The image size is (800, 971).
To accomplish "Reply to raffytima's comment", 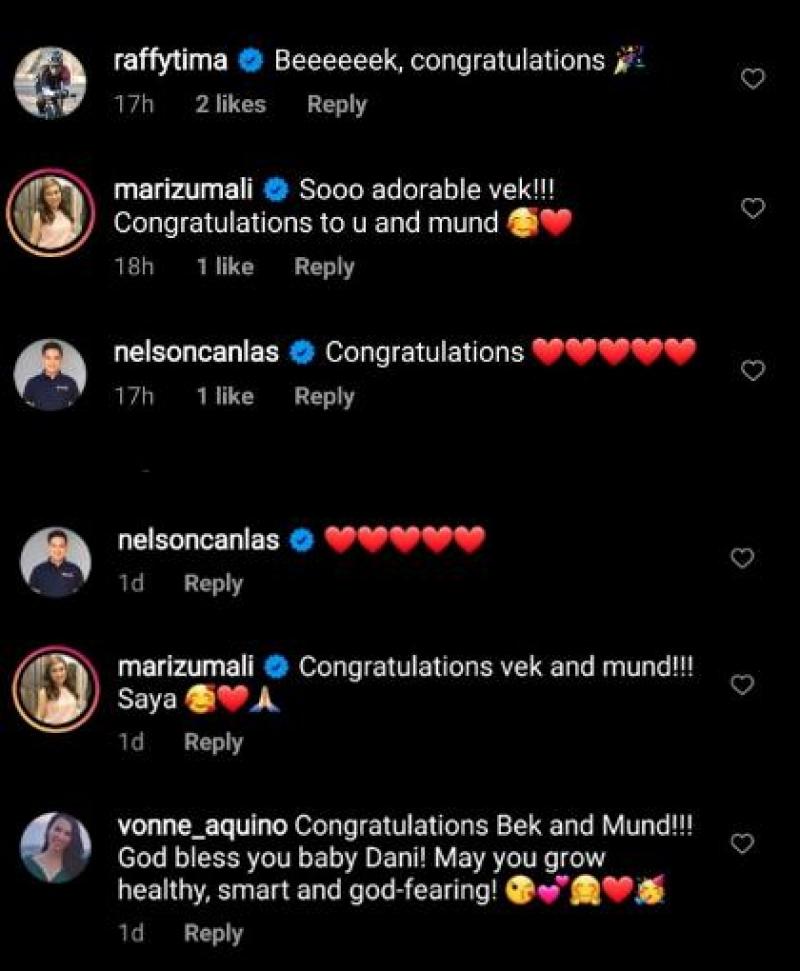I will 336,104.
